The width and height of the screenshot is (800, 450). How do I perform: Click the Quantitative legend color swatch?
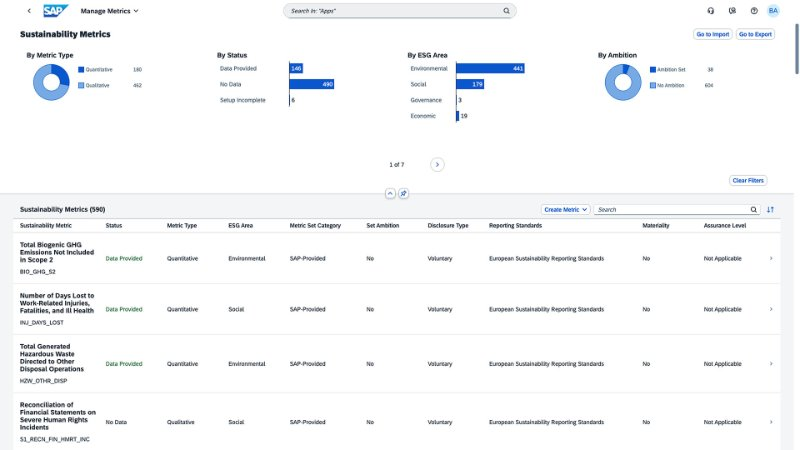tap(81, 70)
